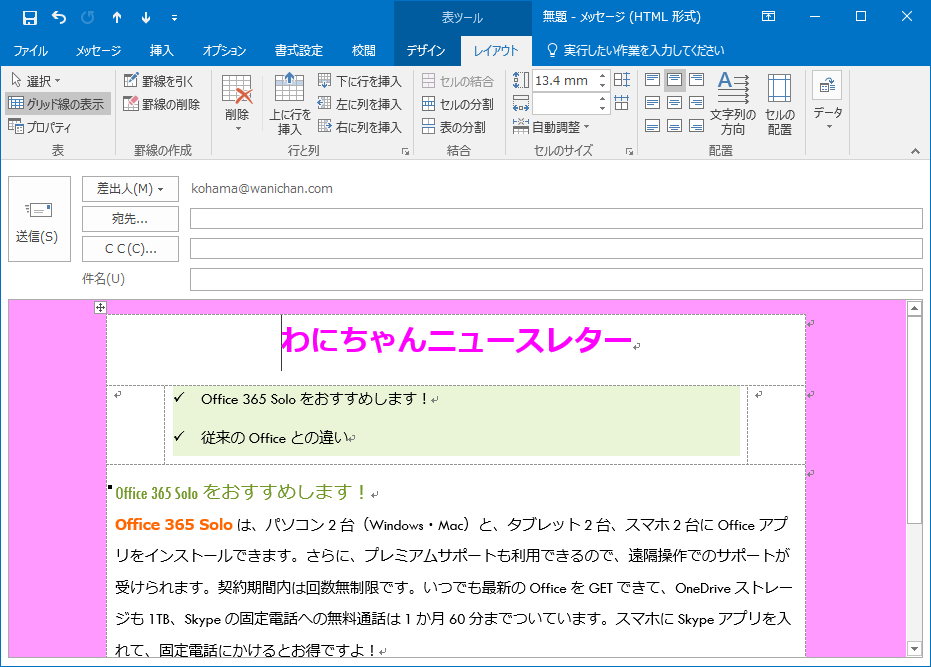Image resolution: width=931 pixels, height=667 pixels.
Task: Click 表の分割
Action: 454,127
